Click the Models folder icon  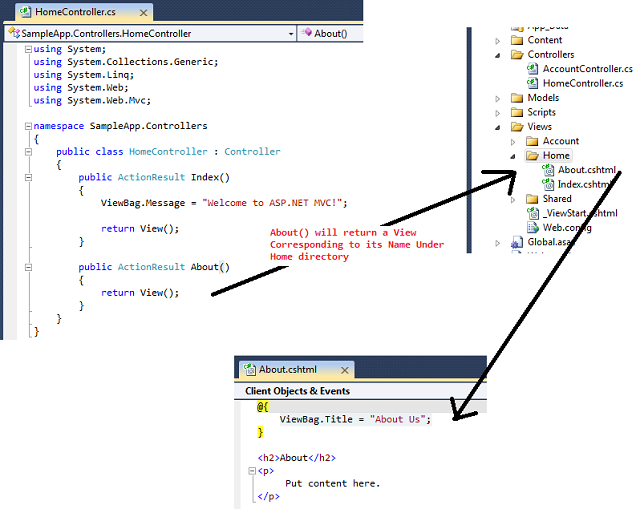tap(517, 98)
